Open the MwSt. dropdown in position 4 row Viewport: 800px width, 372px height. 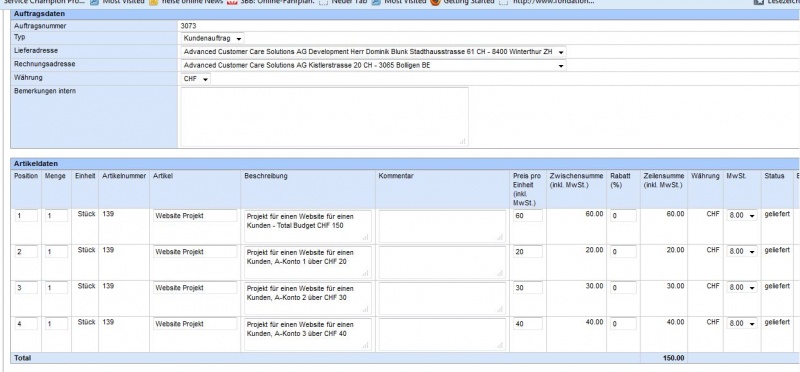(x=742, y=324)
